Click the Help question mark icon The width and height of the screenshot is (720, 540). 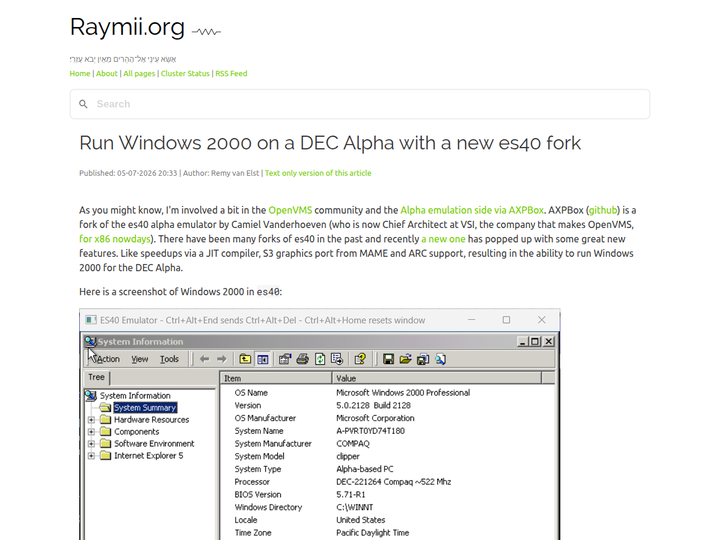click(x=360, y=359)
